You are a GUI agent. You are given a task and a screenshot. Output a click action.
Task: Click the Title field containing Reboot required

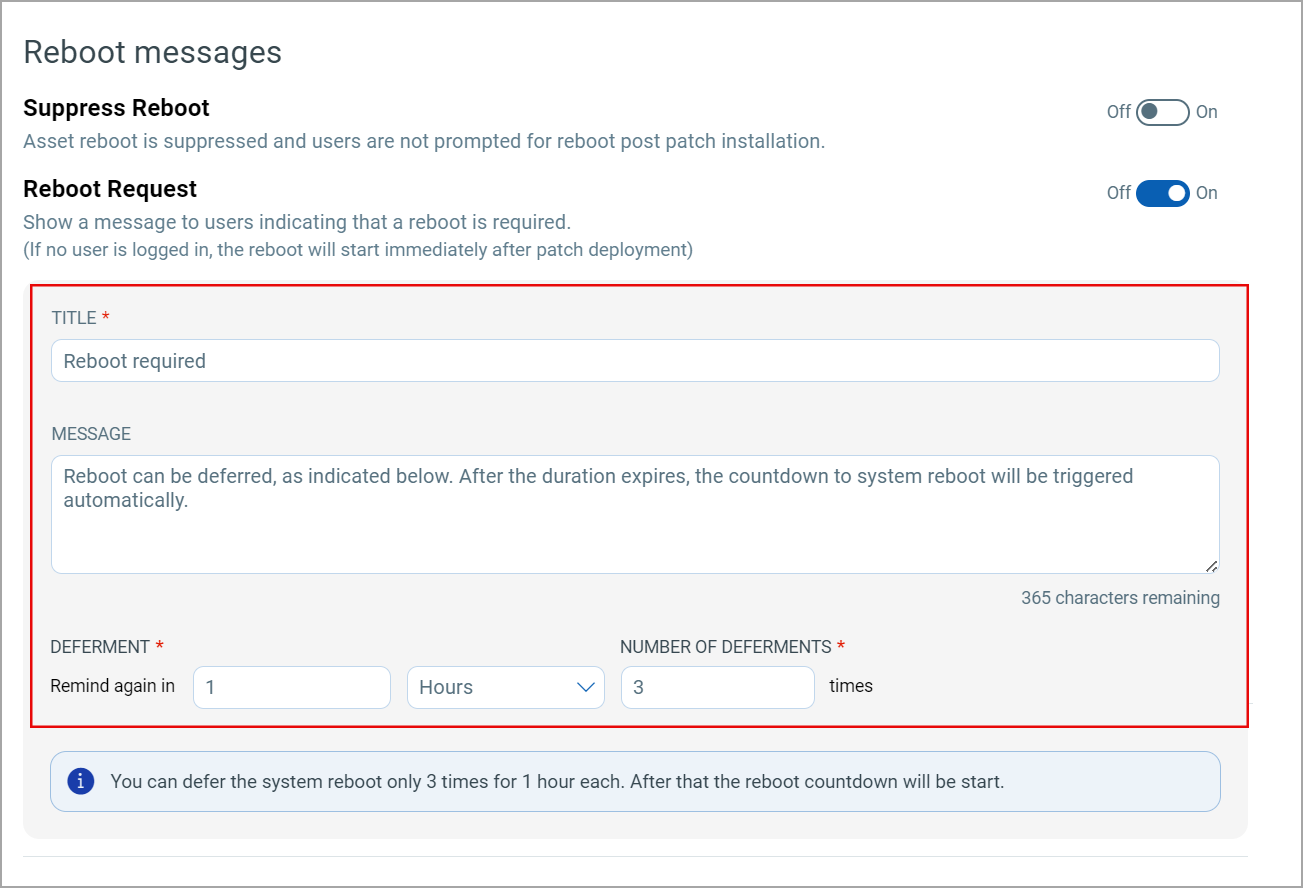coord(635,360)
